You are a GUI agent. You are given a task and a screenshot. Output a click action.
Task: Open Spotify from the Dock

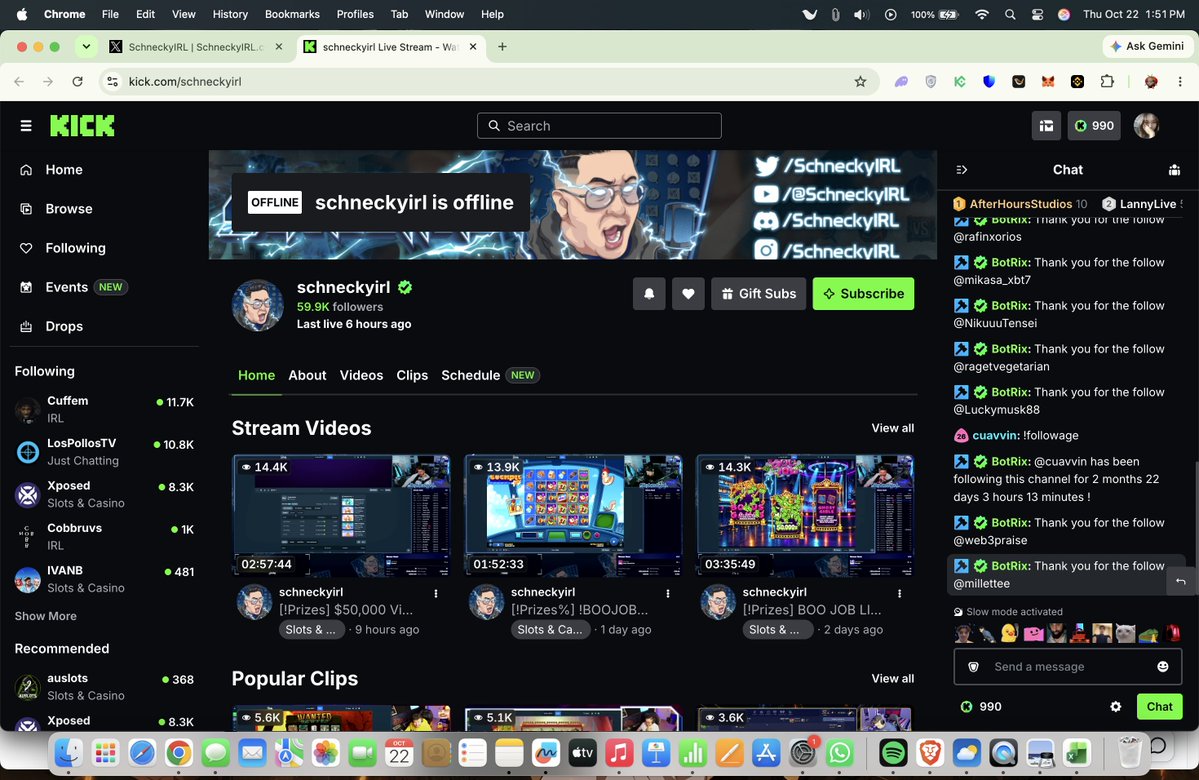pyautogui.click(x=893, y=753)
